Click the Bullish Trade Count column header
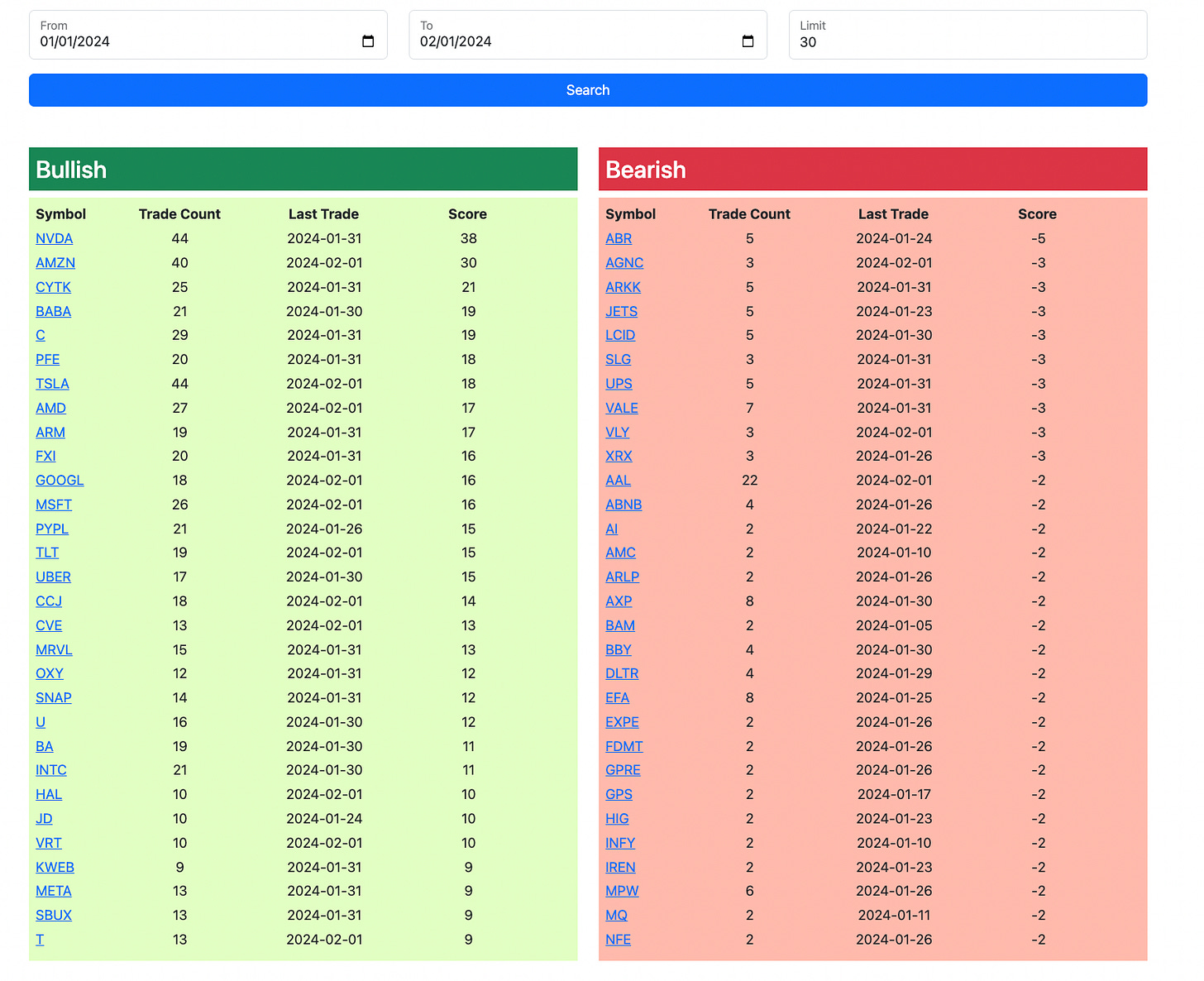This screenshot has height=981, width=1204. point(179,214)
